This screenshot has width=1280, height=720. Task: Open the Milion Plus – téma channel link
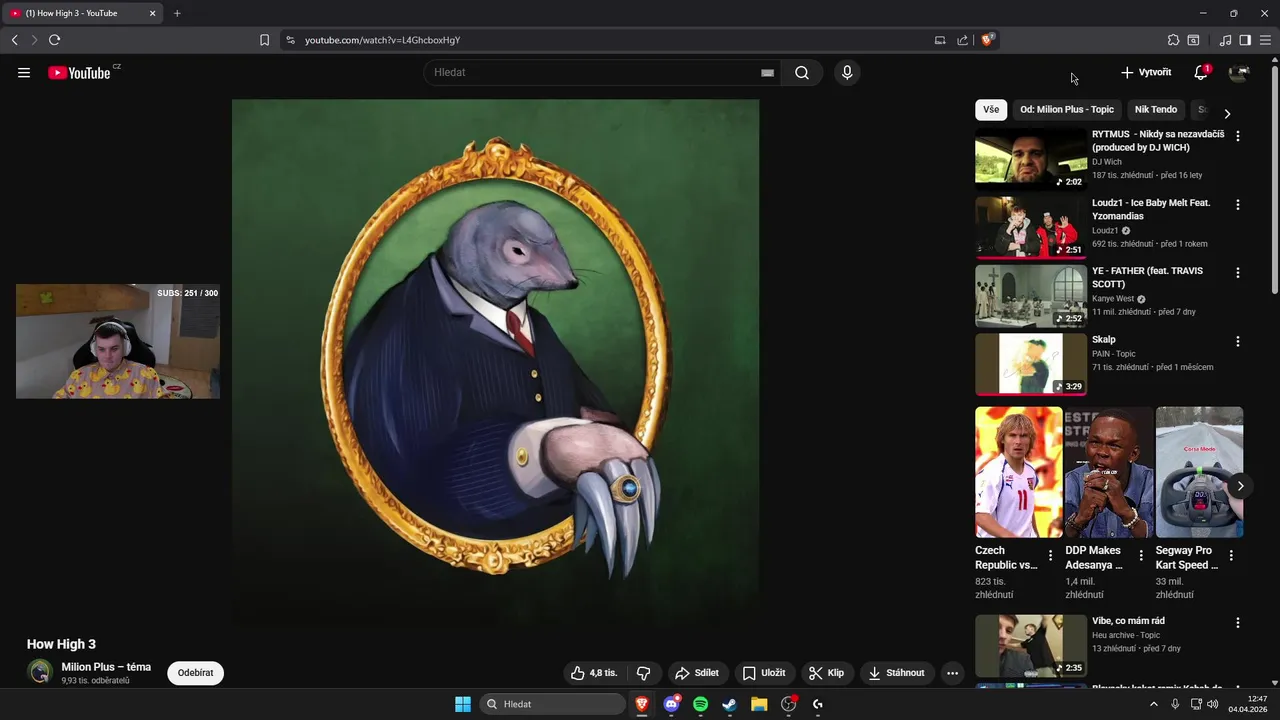tap(106, 667)
